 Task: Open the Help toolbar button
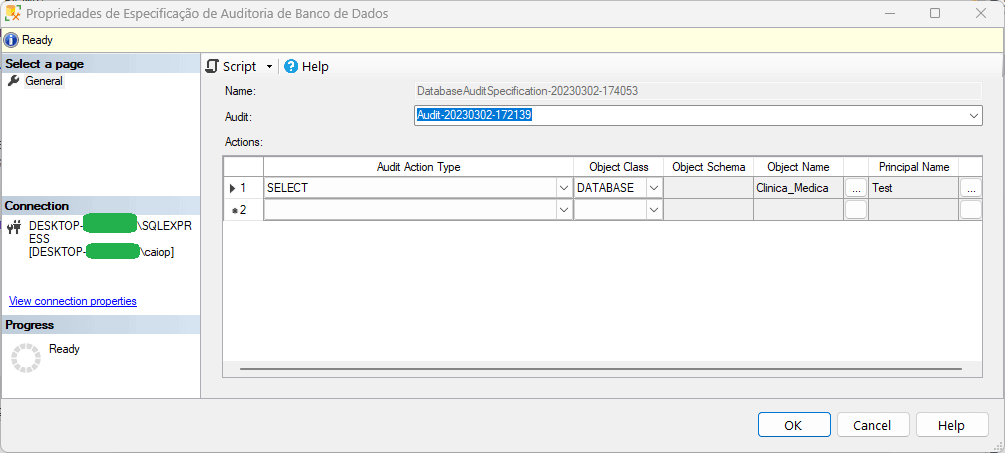pyautogui.click(x=306, y=67)
